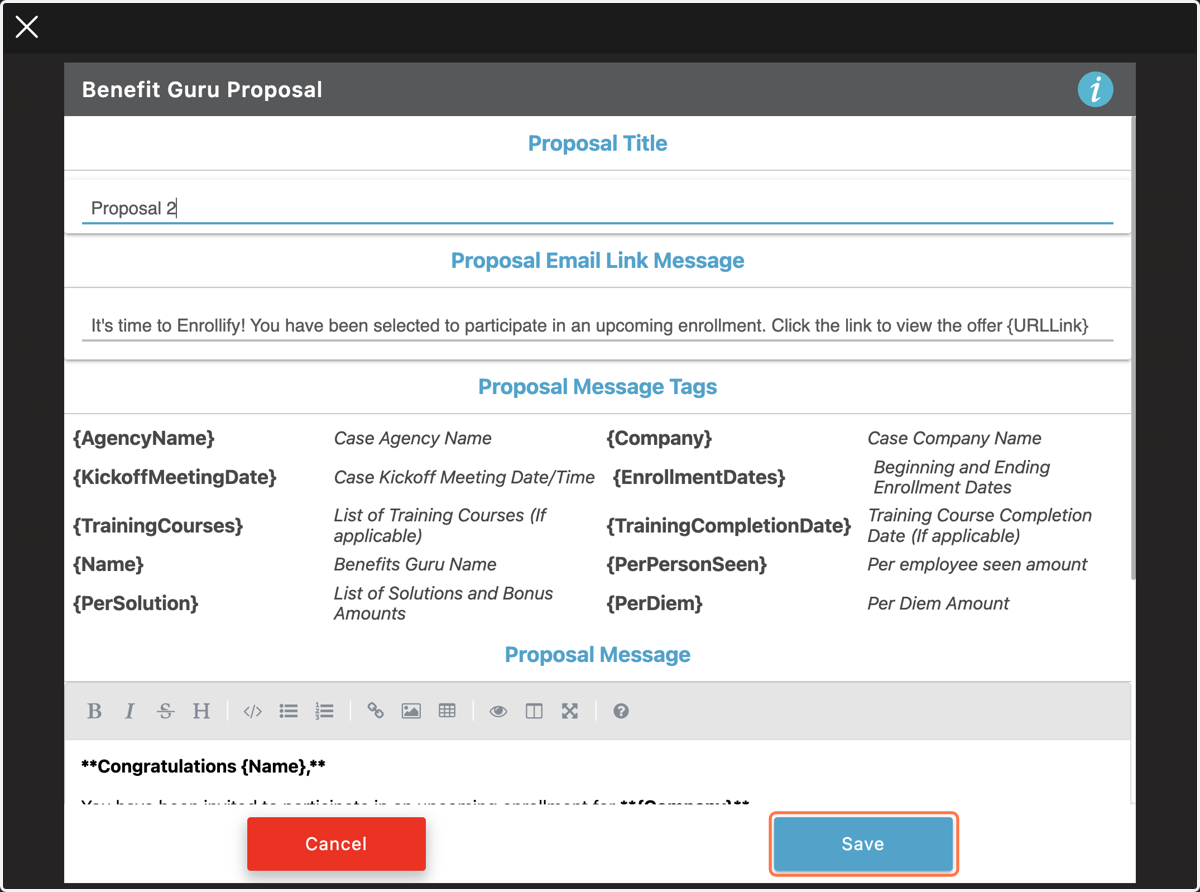The image size is (1200, 892).
Task: Insert a heading with the H icon
Action: [201, 711]
